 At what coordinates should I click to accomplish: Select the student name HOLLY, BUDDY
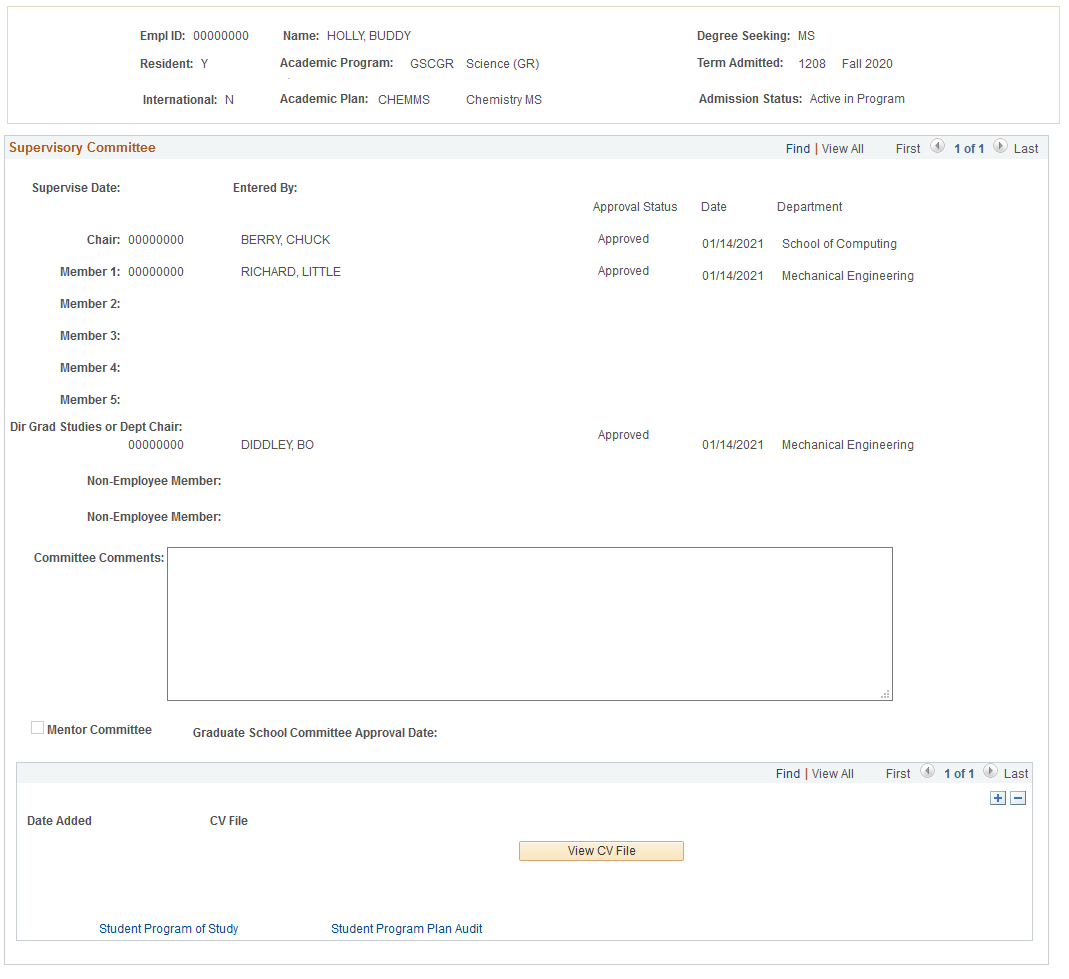(369, 35)
